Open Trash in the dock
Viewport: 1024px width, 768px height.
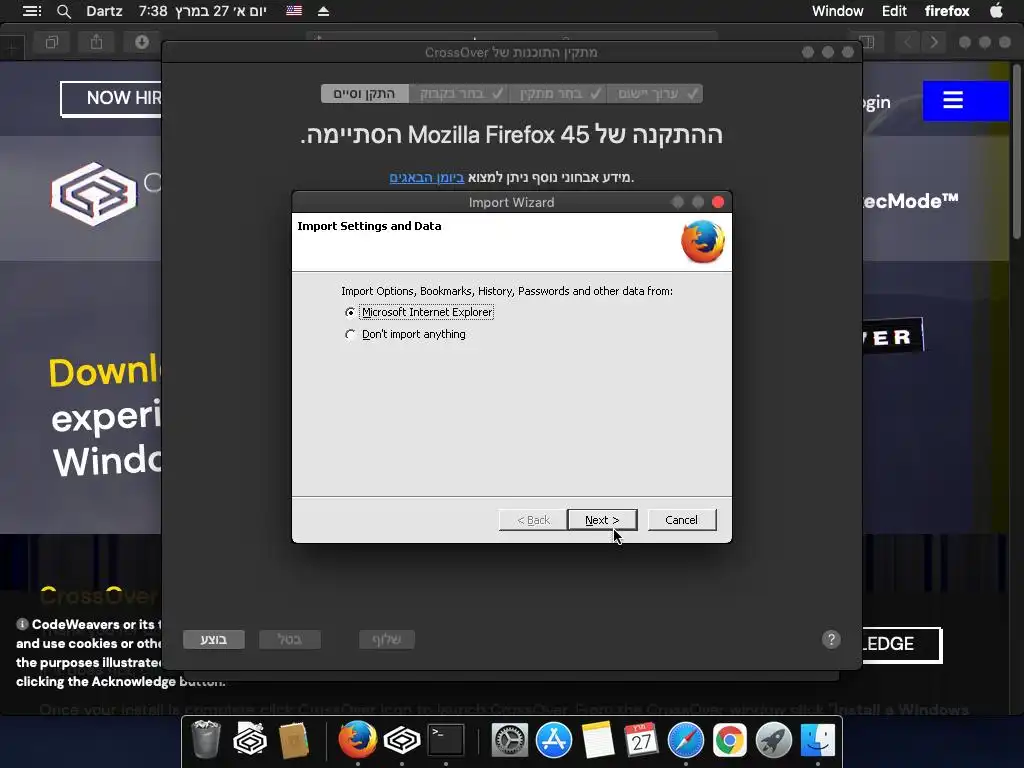tap(206, 739)
